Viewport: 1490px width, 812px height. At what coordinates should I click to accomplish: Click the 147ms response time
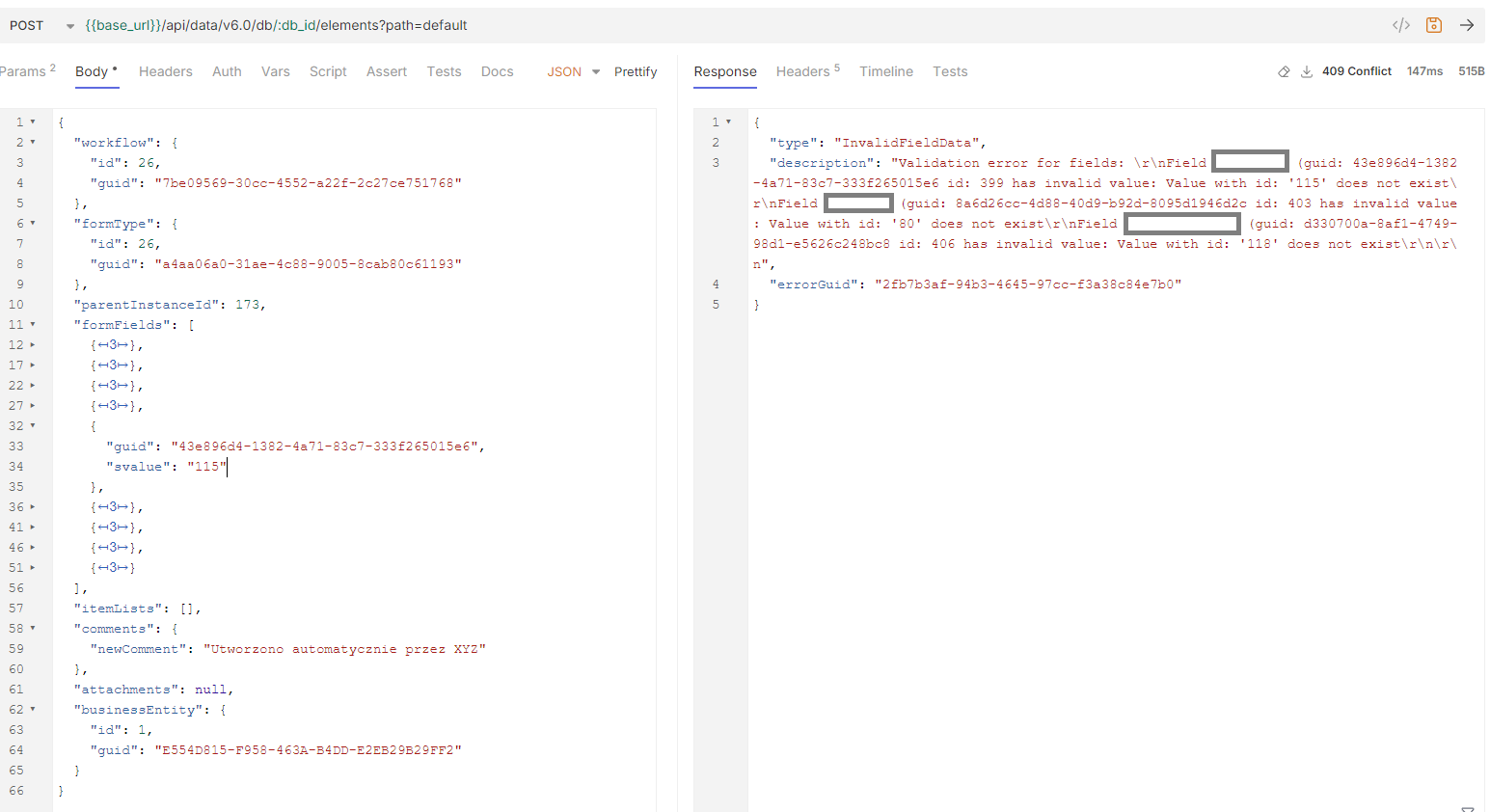coord(1424,71)
